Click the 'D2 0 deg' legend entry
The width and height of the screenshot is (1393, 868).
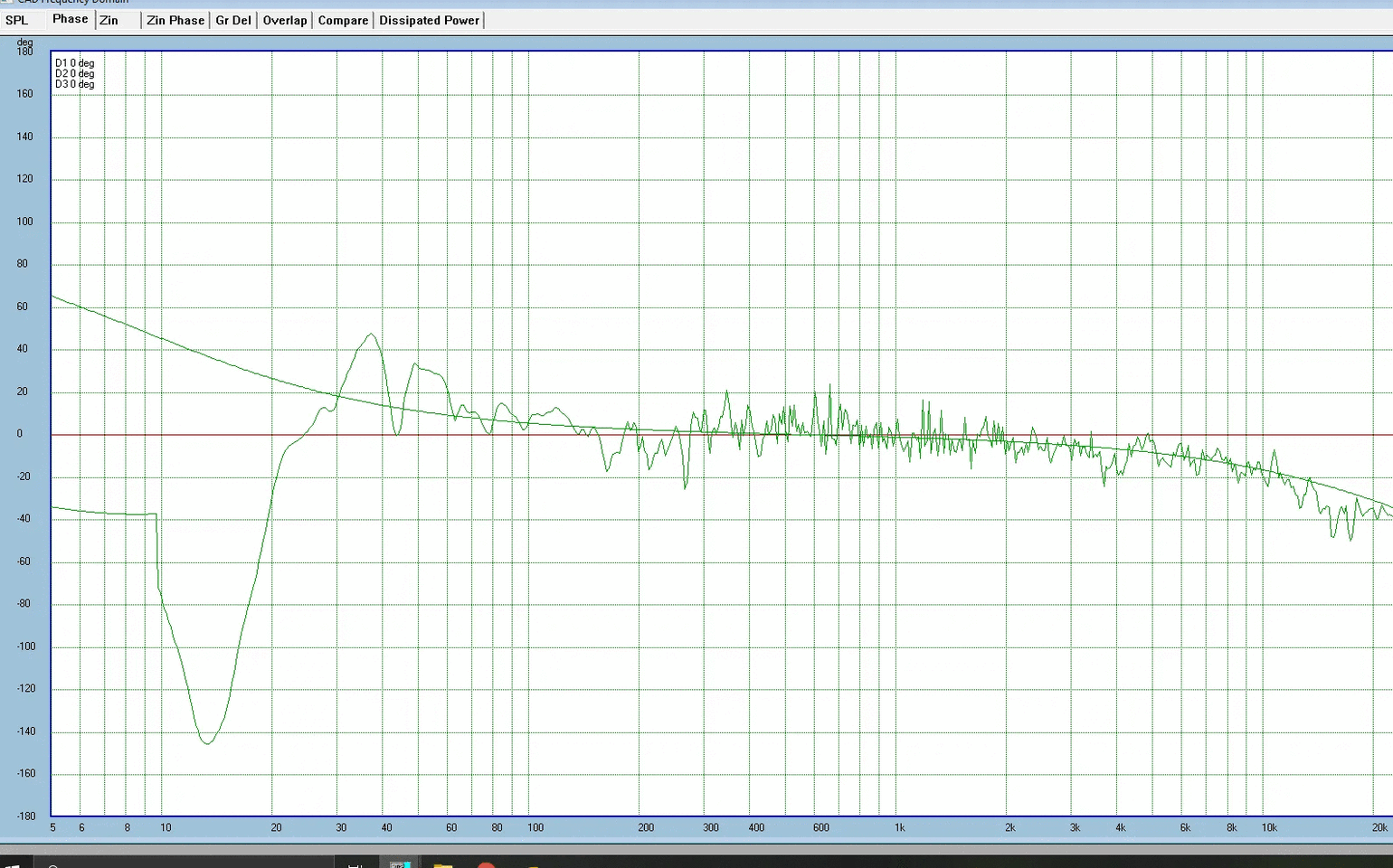(x=74, y=74)
